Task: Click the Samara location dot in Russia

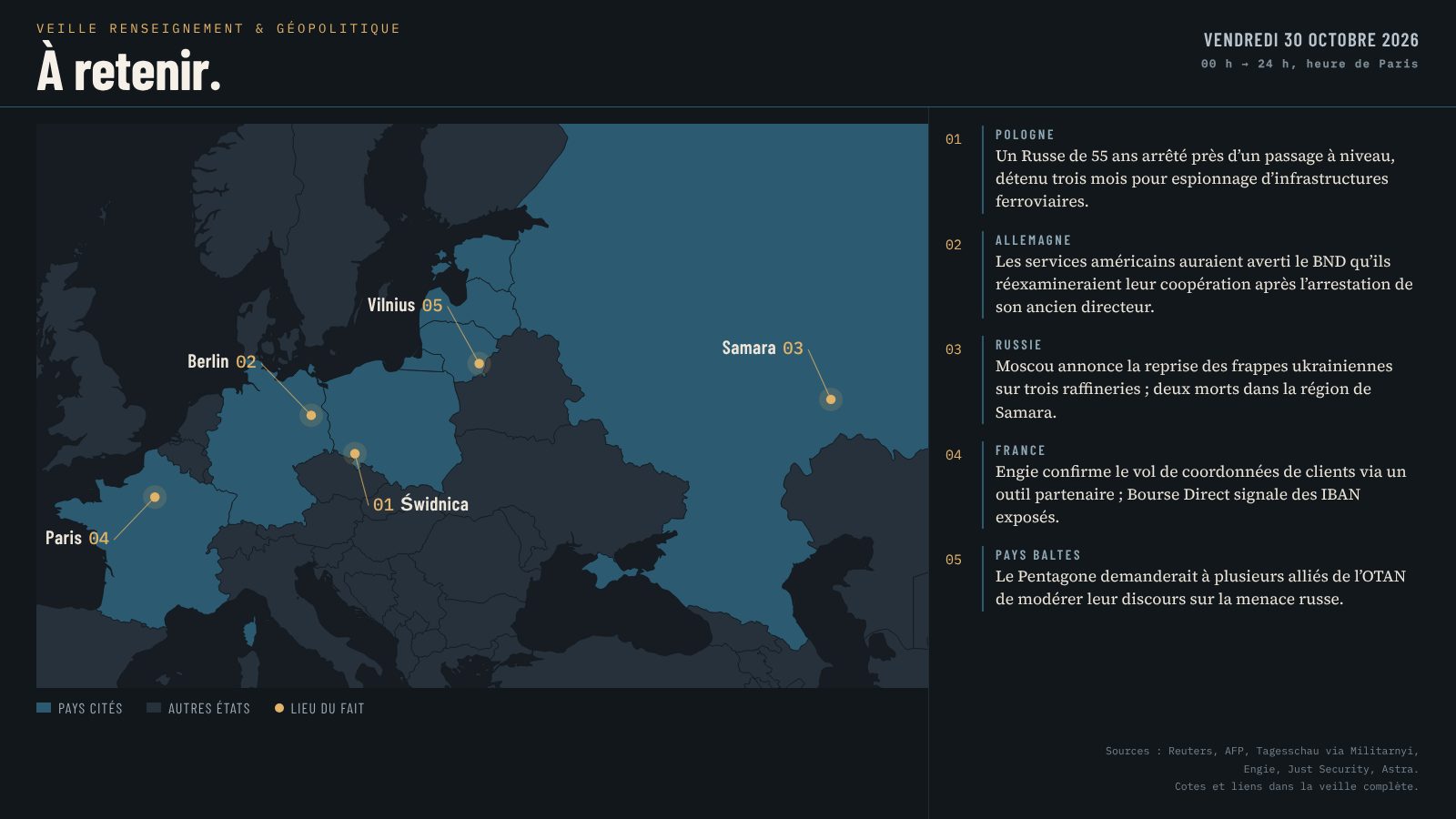Action: tap(830, 399)
